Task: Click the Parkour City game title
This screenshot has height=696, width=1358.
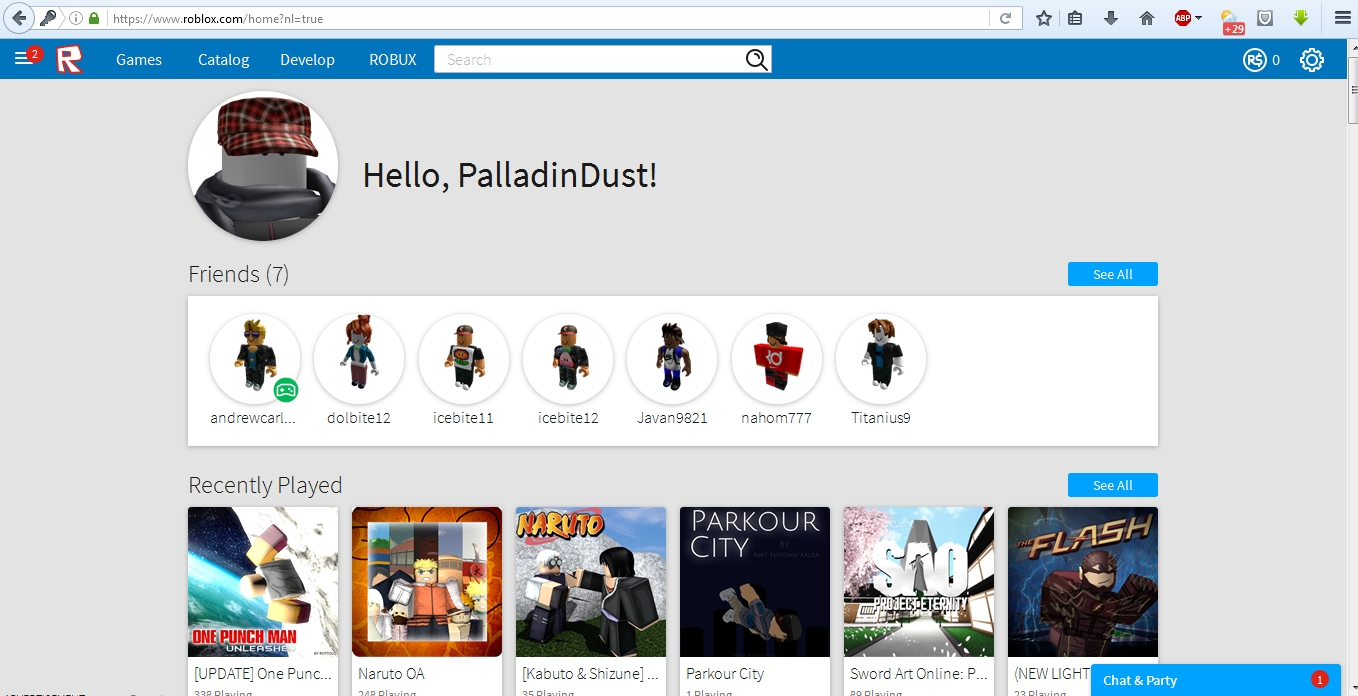Action: tap(725, 674)
